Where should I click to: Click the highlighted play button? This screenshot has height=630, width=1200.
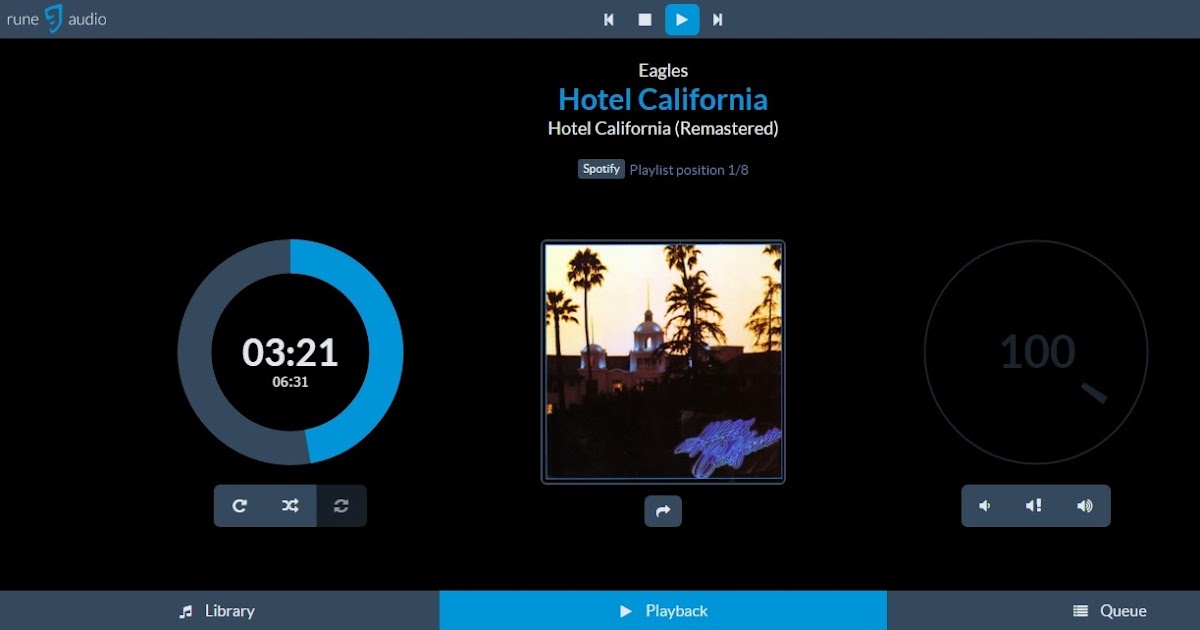click(x=682, y=19)
